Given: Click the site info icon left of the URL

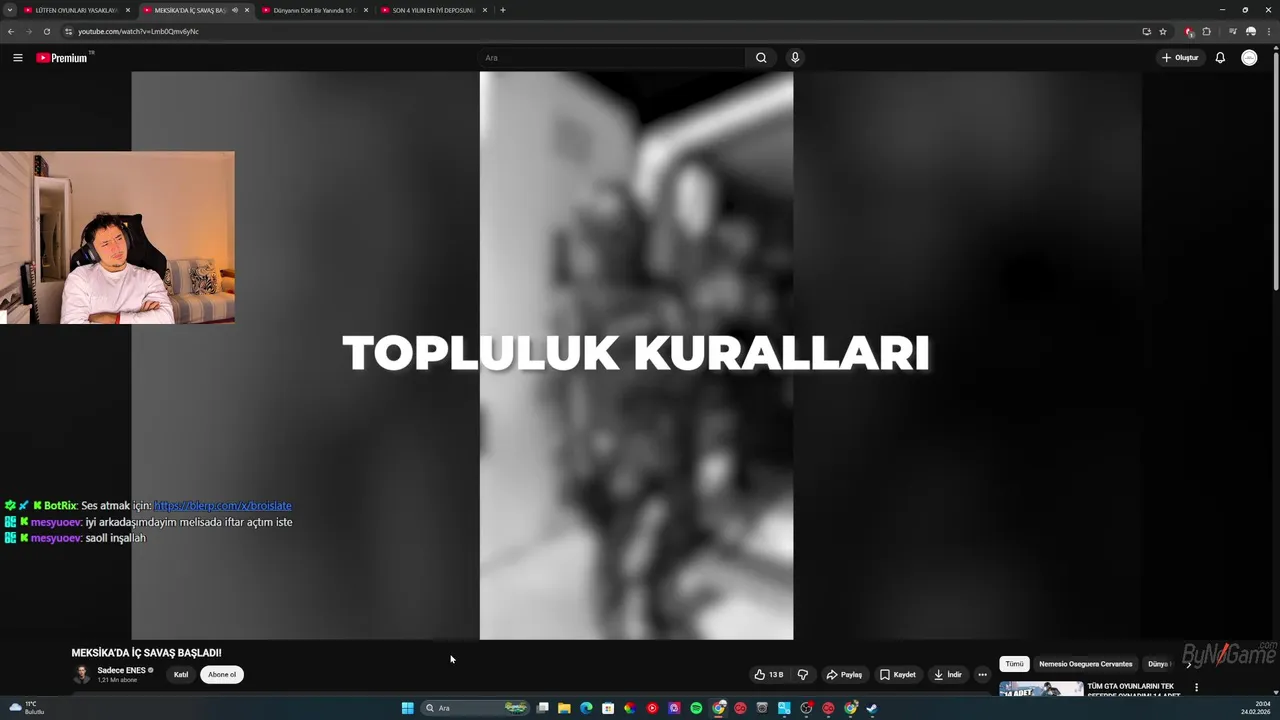Looking at the screenshot, I should [x=68, y=31].
